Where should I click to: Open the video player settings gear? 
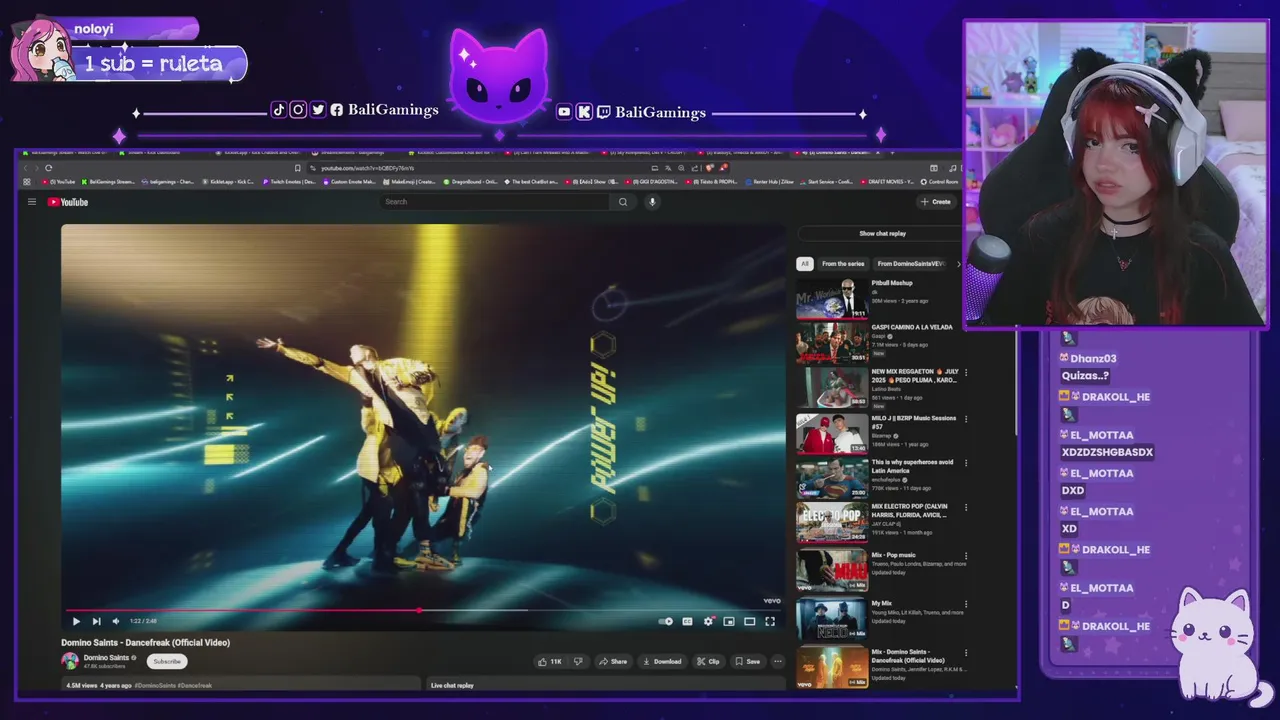[708, 621]
